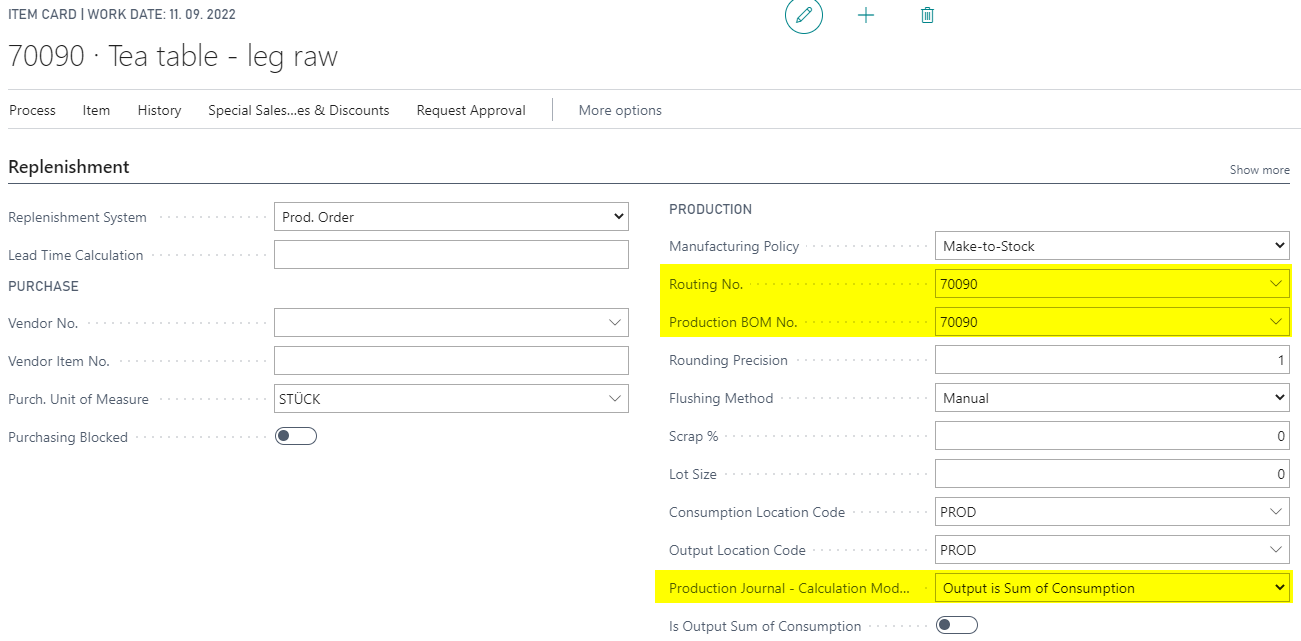Click the Lead Time Calculation field
Image resolution: width=1301 pixels, height=641 pixels.
tap(451, 255)
